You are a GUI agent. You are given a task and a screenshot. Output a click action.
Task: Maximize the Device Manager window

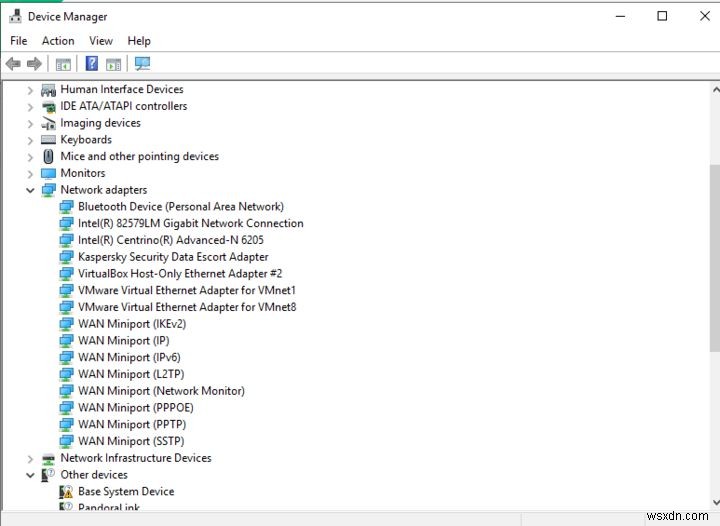tap(662, 16)
